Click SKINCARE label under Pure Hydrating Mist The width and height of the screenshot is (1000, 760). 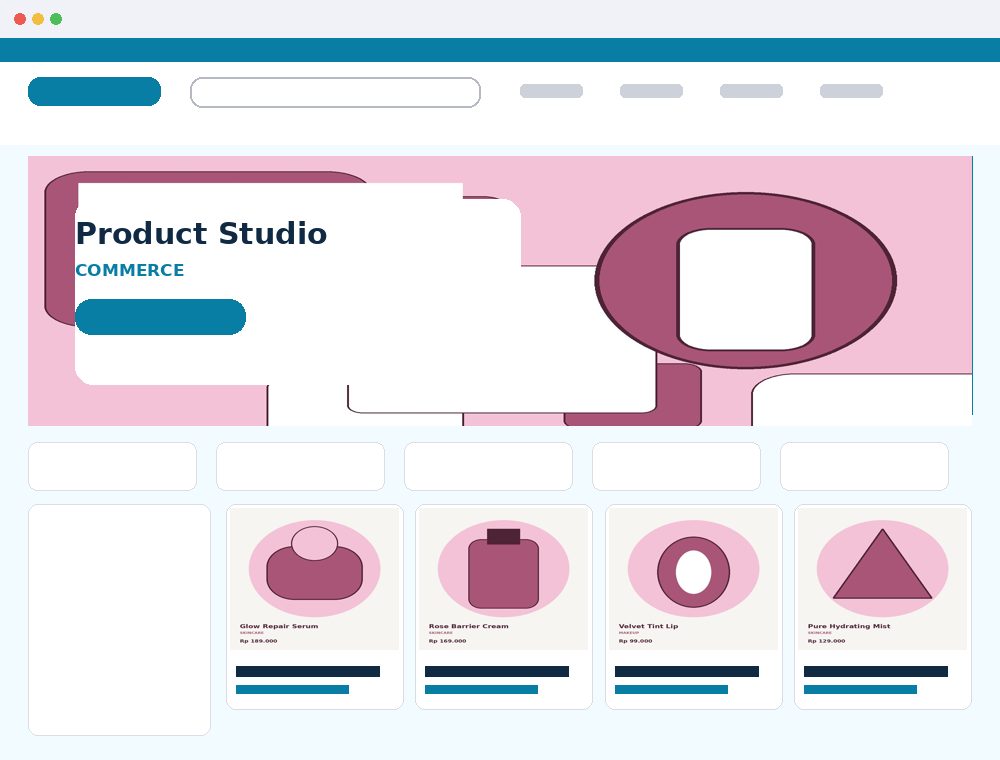pos(820,633)
